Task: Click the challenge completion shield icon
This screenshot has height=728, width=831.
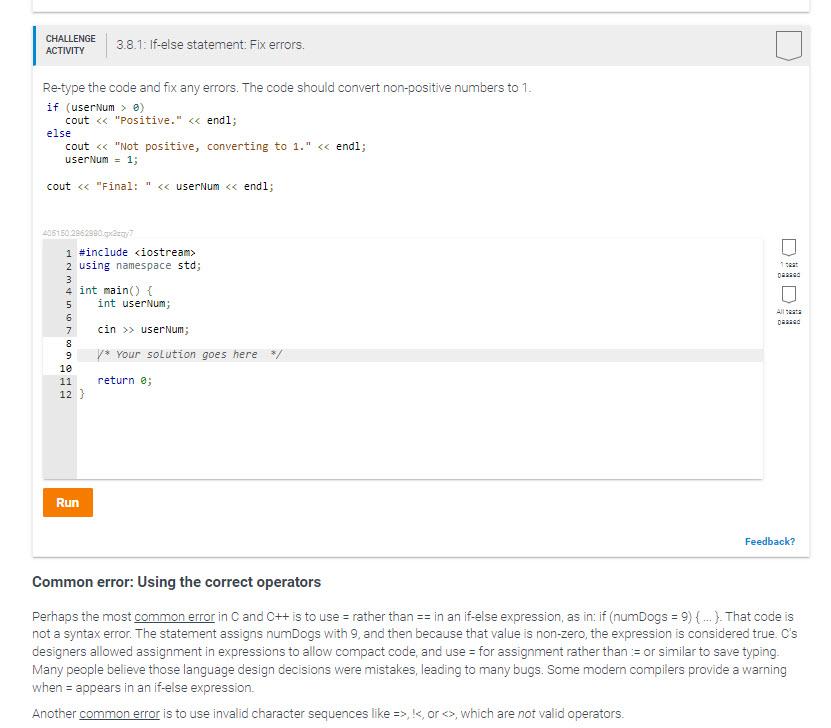Action: coord(788,44)
